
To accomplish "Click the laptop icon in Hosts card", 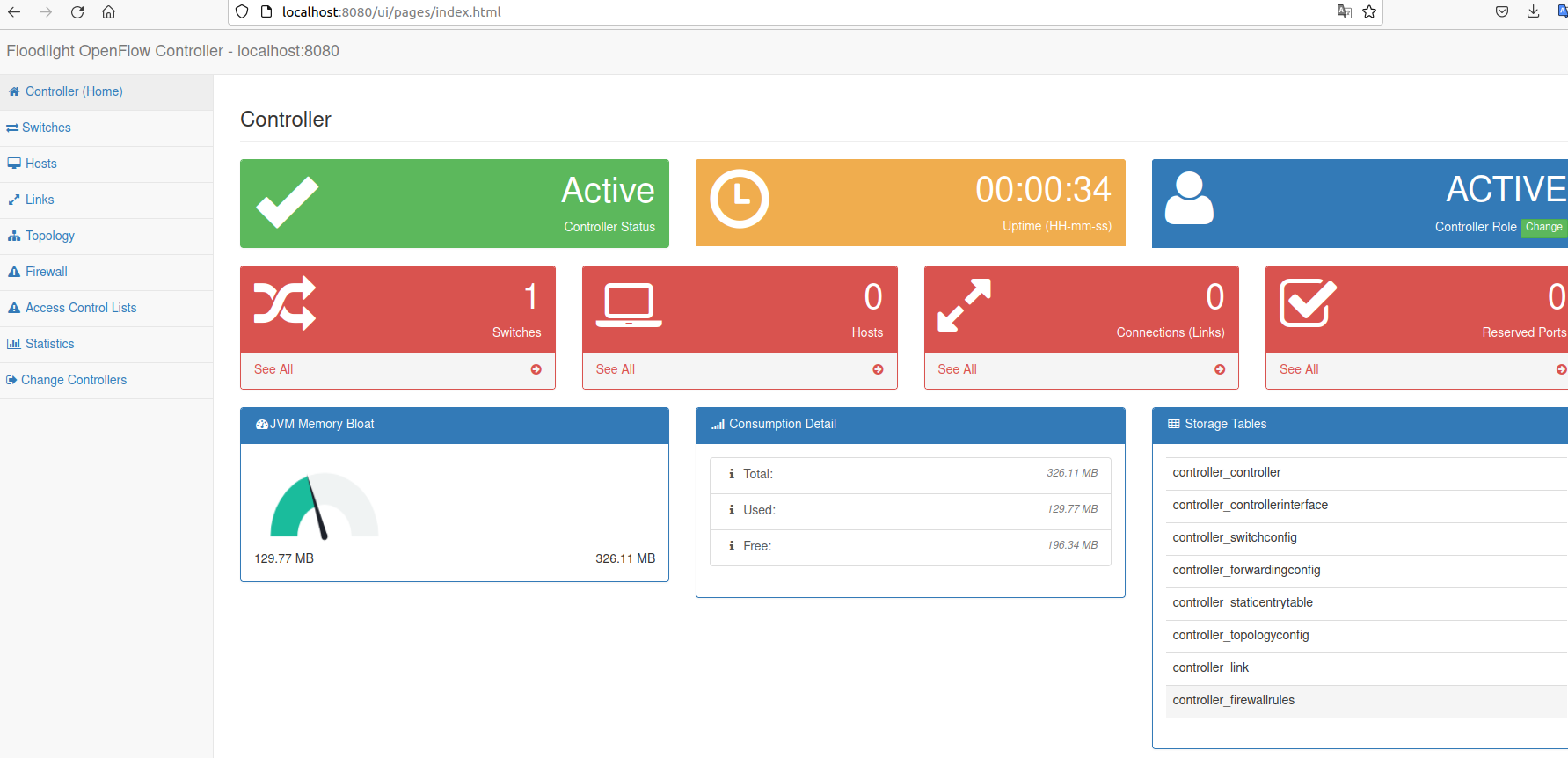I will pyautogui.click(x=629, y=305).
